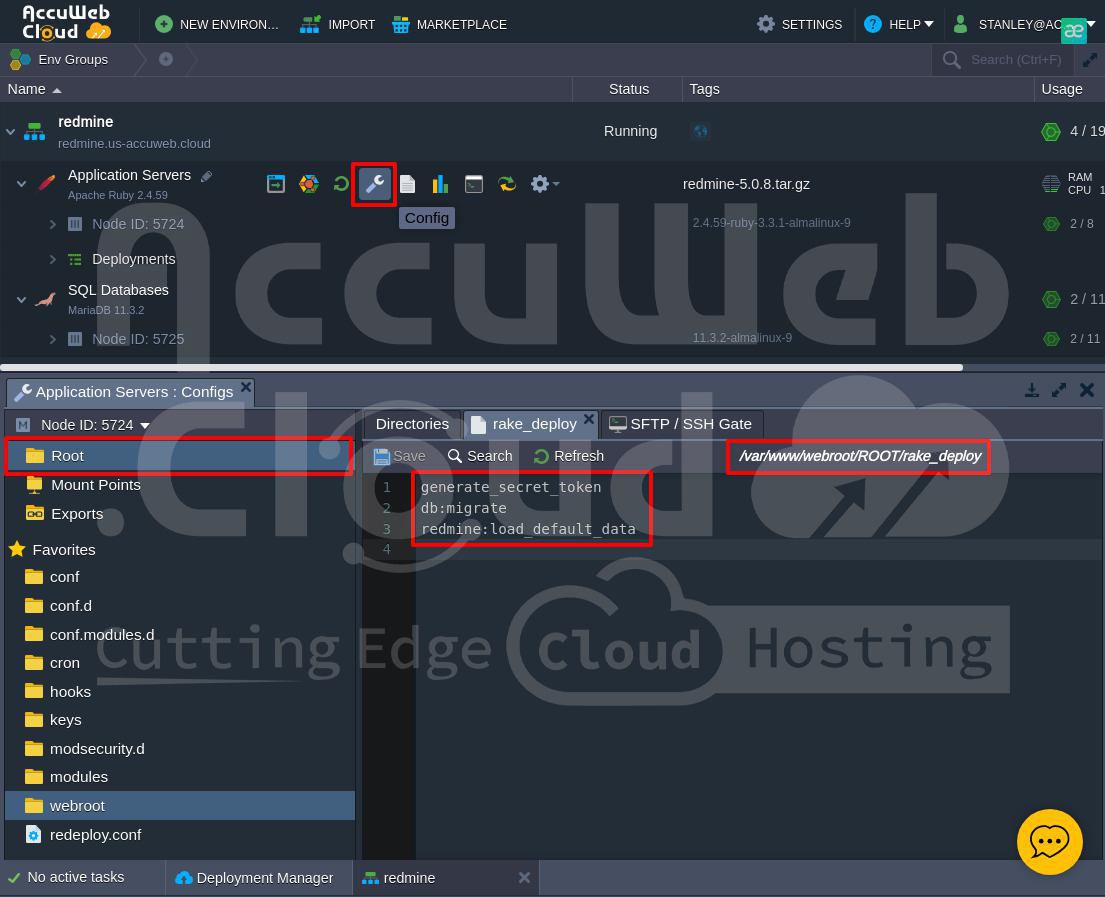The width and height of the screenshot is (1105, 897).
Task: Collapse the SQL Databases layer
Action: coord(21,299)
